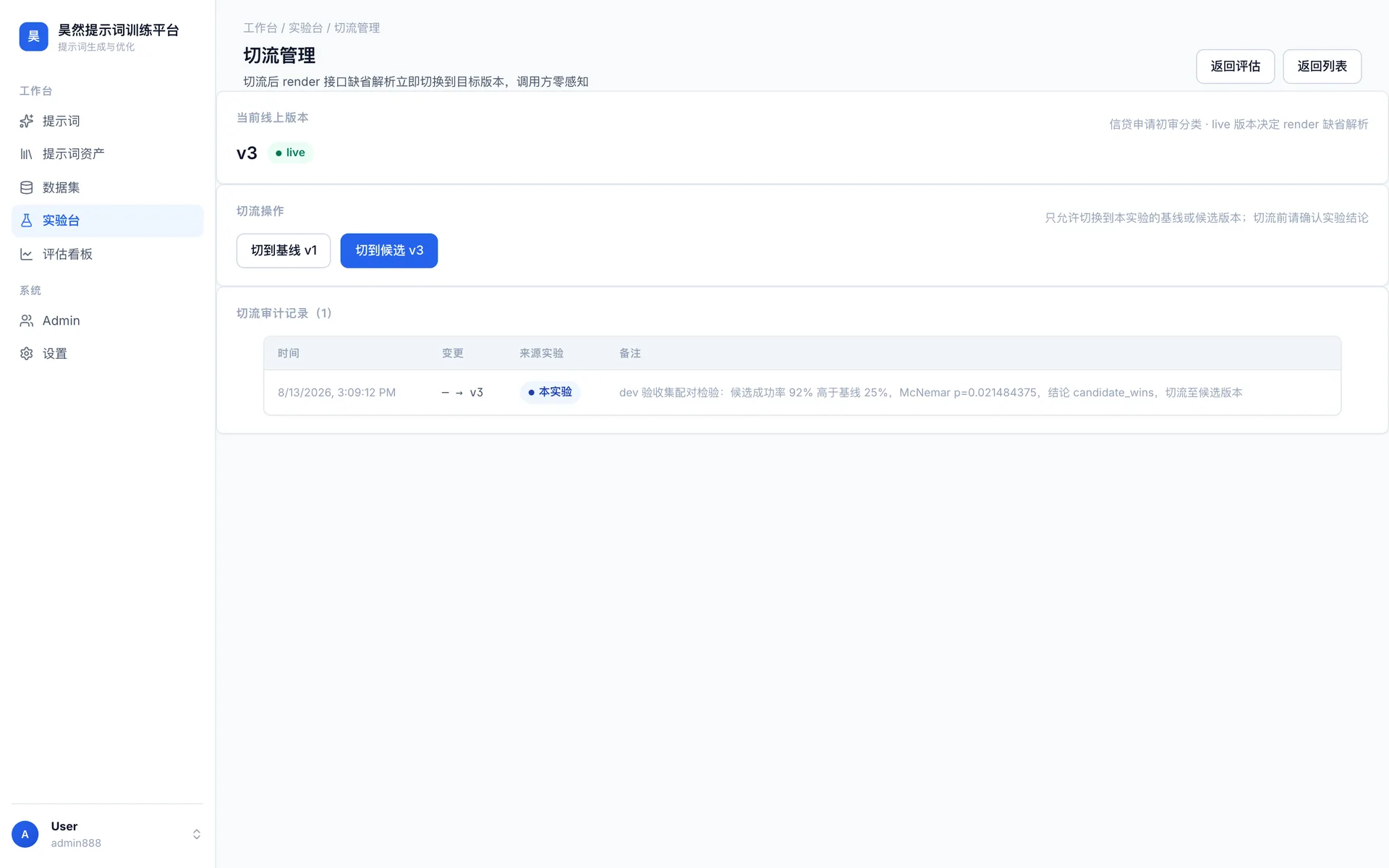1389x868 pixels.
Task: Expand the user account switcher chevrons
Action: tap(196, 834)
